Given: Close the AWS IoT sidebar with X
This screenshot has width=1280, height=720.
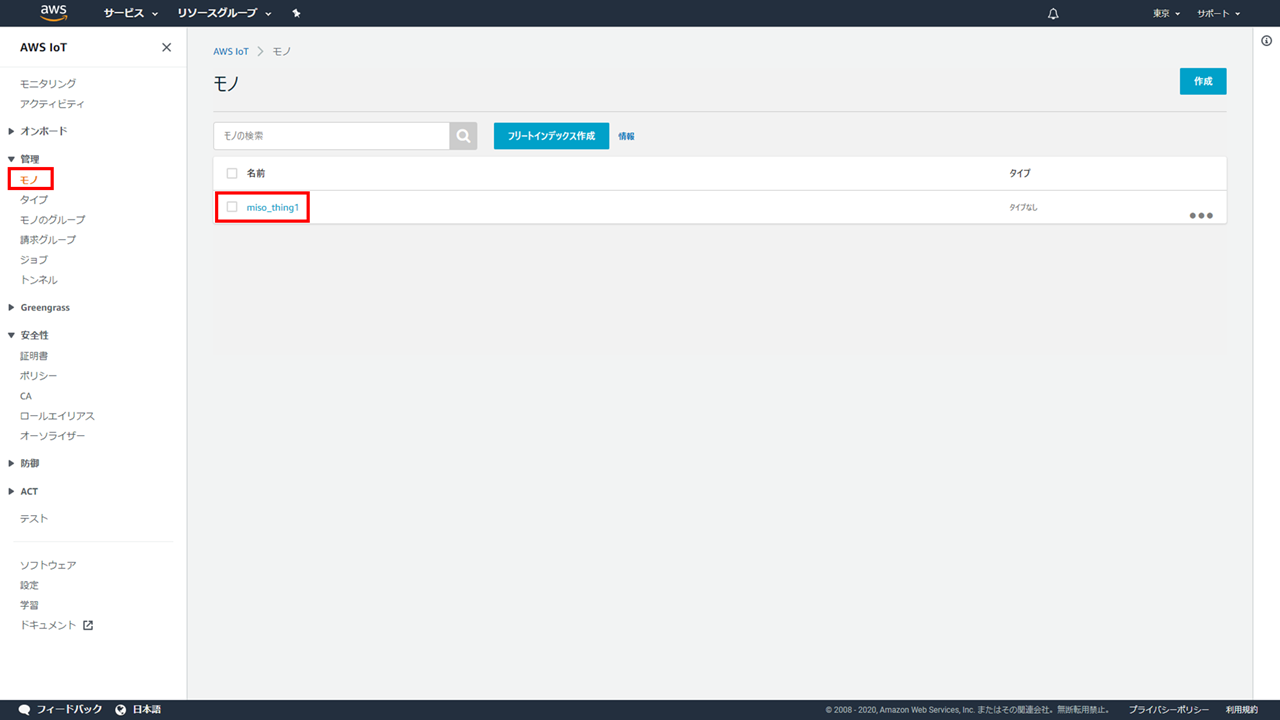Looking at the screenshot, I should [x=166, y=48].
